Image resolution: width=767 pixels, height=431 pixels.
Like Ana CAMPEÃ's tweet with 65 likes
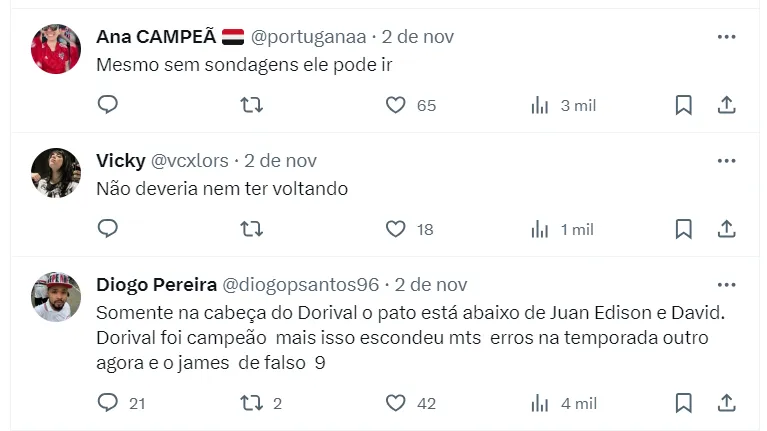396,105
